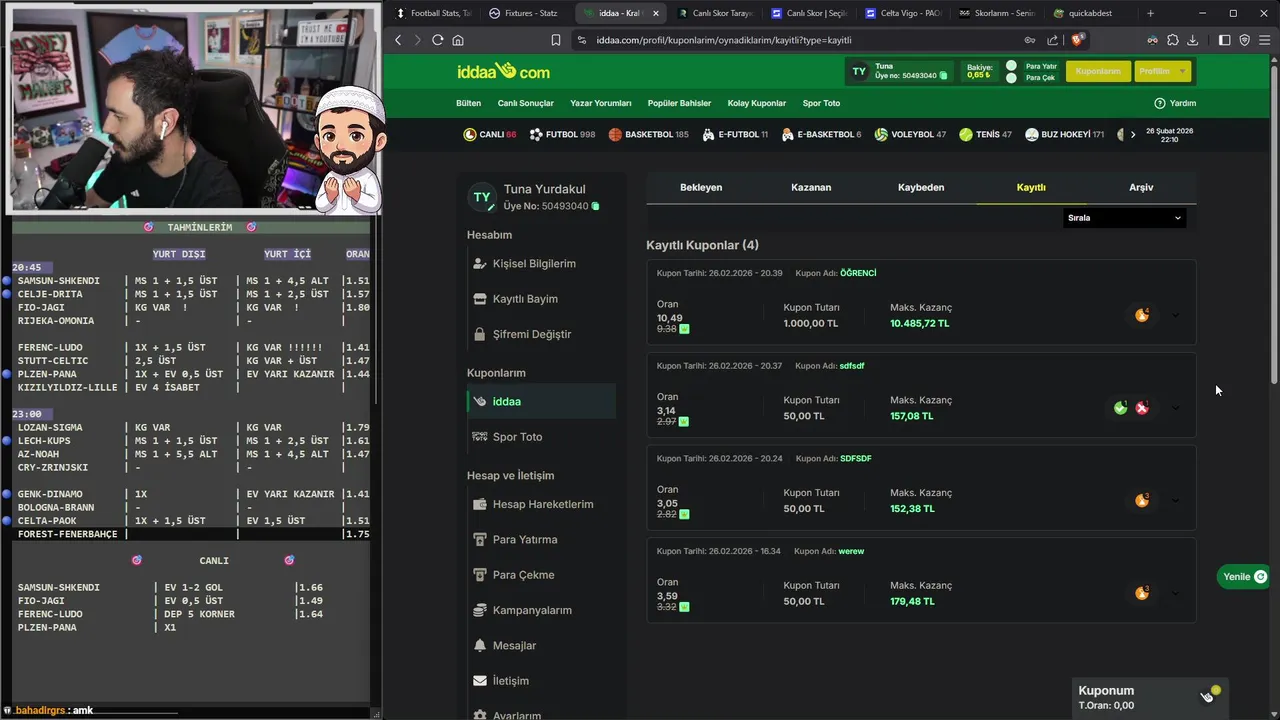Open the BASKETBOL sport category
1280x720 pixels.
648,134
